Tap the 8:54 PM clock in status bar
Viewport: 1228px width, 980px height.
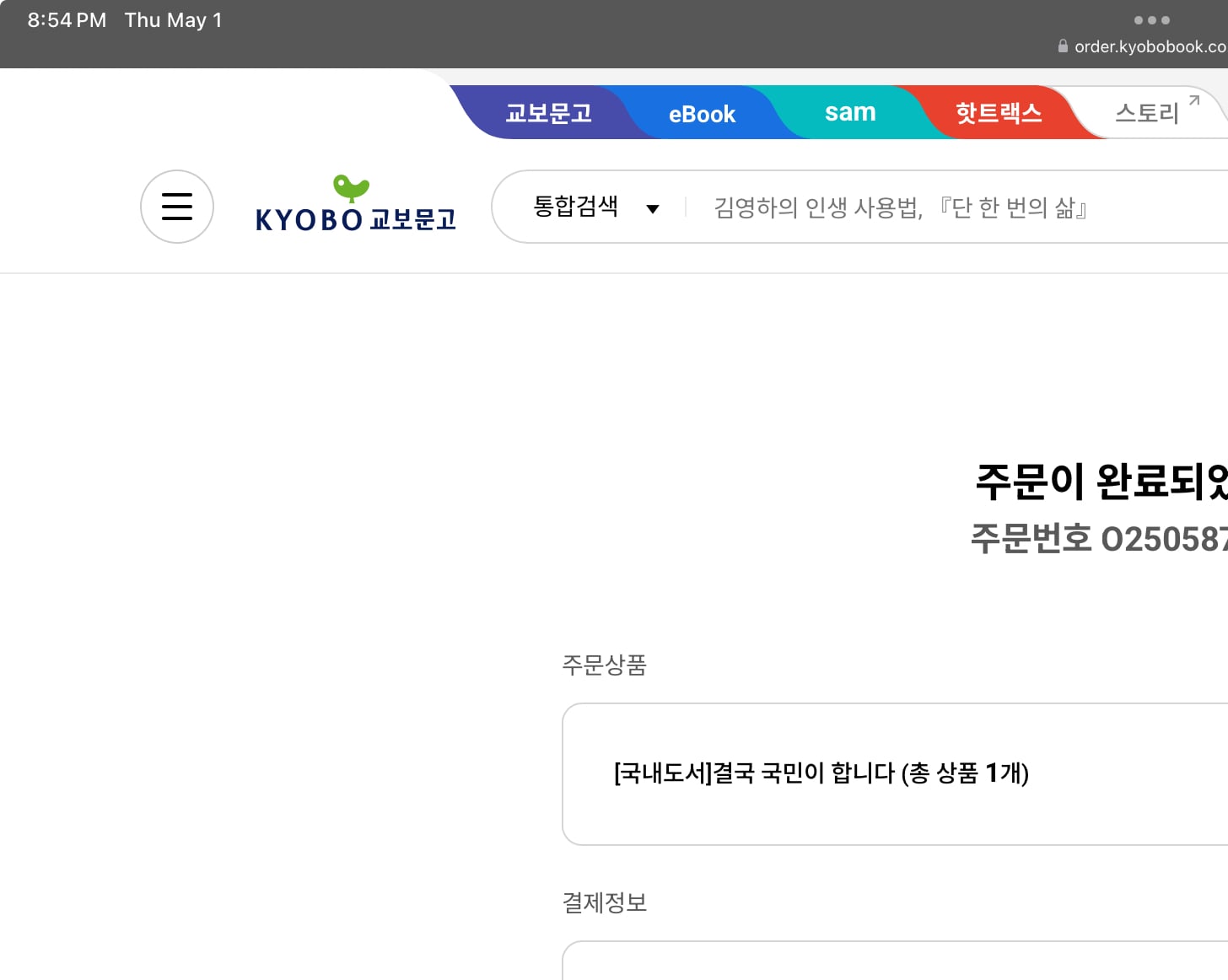(67, 20)
